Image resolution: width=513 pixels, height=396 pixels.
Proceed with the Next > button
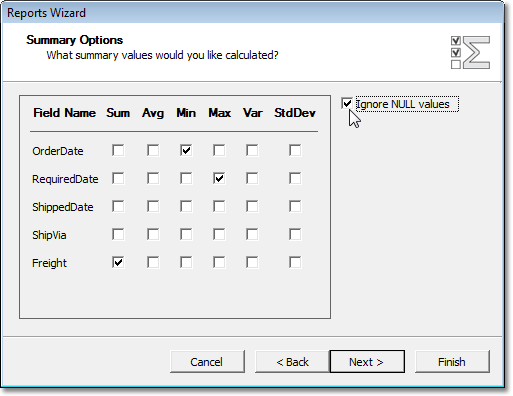(x=367, y=362)
